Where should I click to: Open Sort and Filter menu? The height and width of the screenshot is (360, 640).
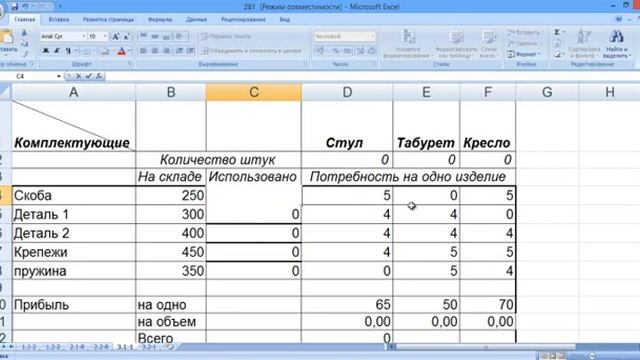584,44
